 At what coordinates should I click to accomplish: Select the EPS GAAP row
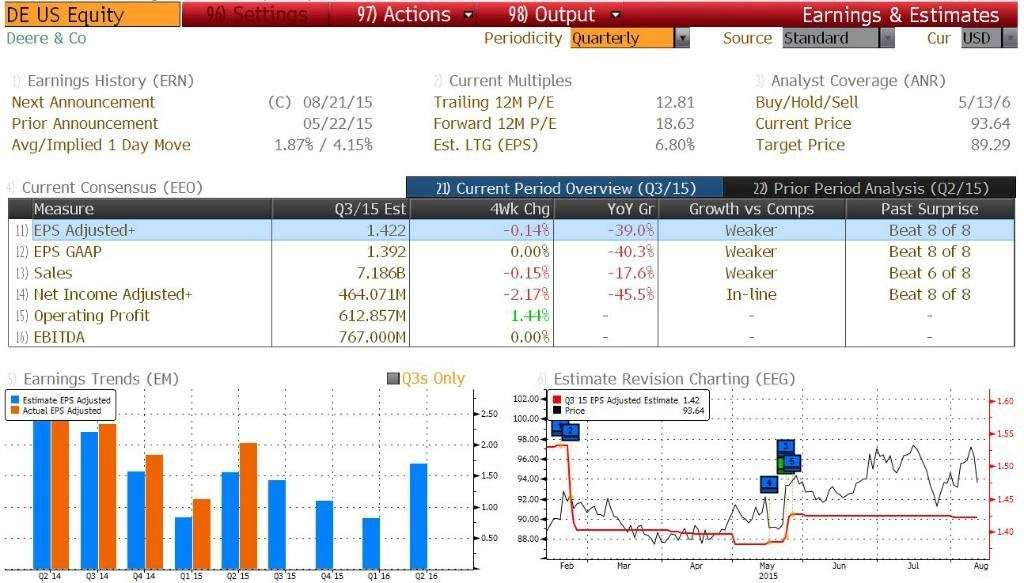point(511,252)
